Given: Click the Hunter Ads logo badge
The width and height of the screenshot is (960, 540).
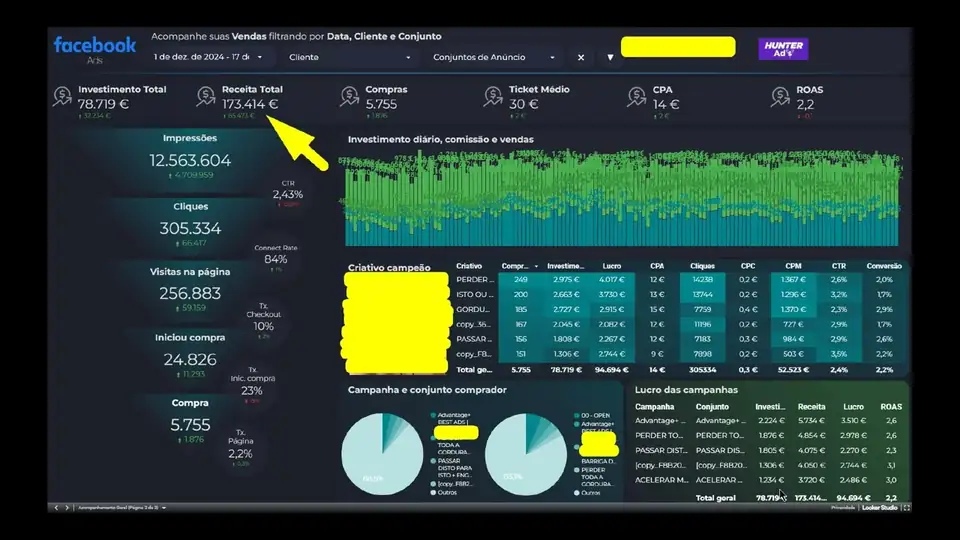Looking at the screenshot, I should [783, 49].
